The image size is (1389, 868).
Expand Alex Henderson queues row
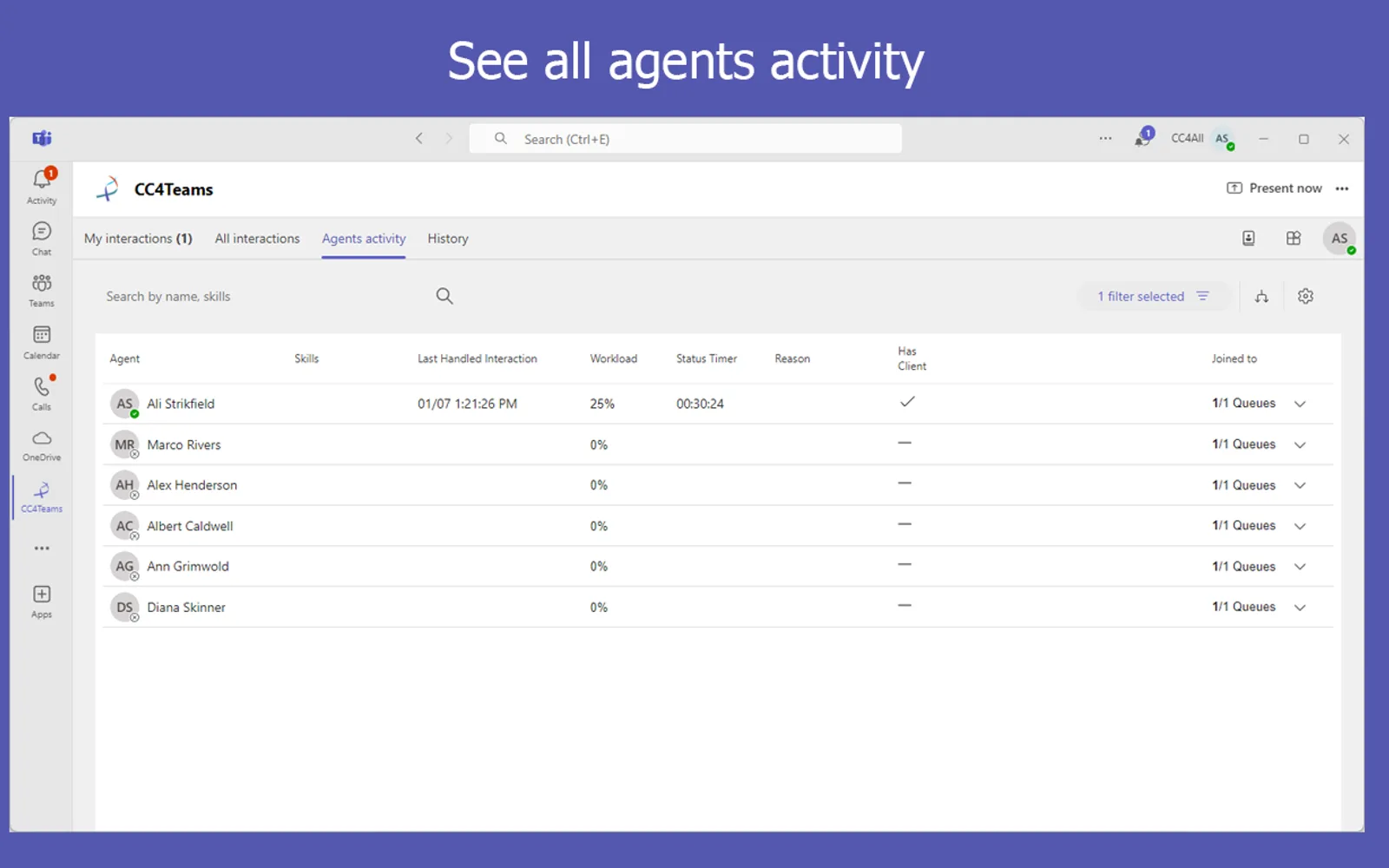point(1300,485)
